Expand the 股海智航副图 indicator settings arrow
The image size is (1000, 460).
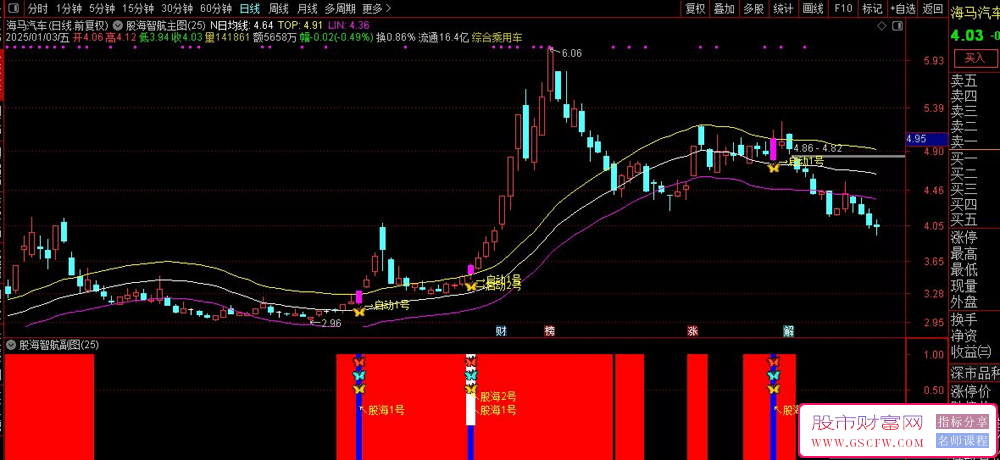[11, 345]
